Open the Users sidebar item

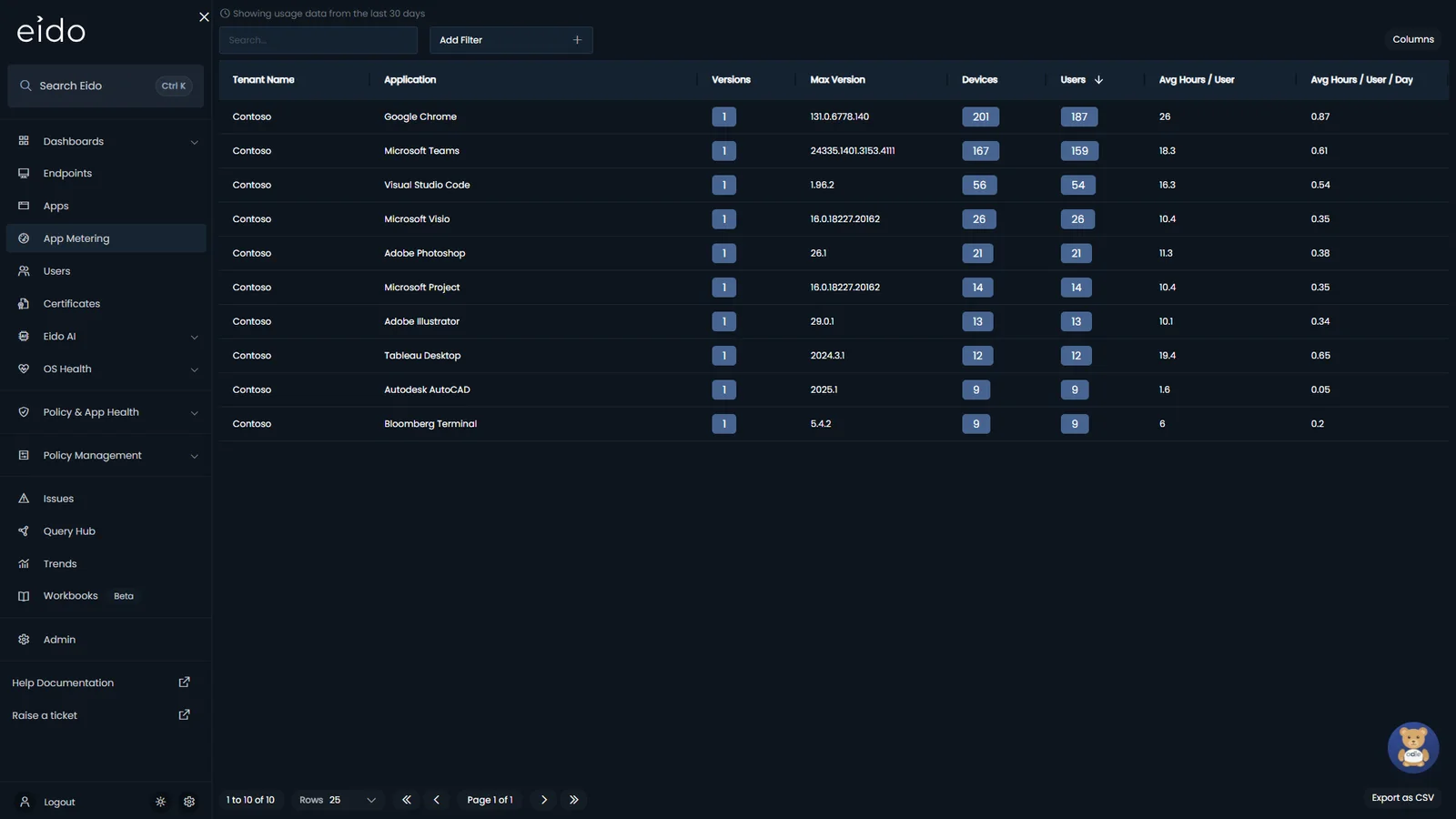click(106, 271)
